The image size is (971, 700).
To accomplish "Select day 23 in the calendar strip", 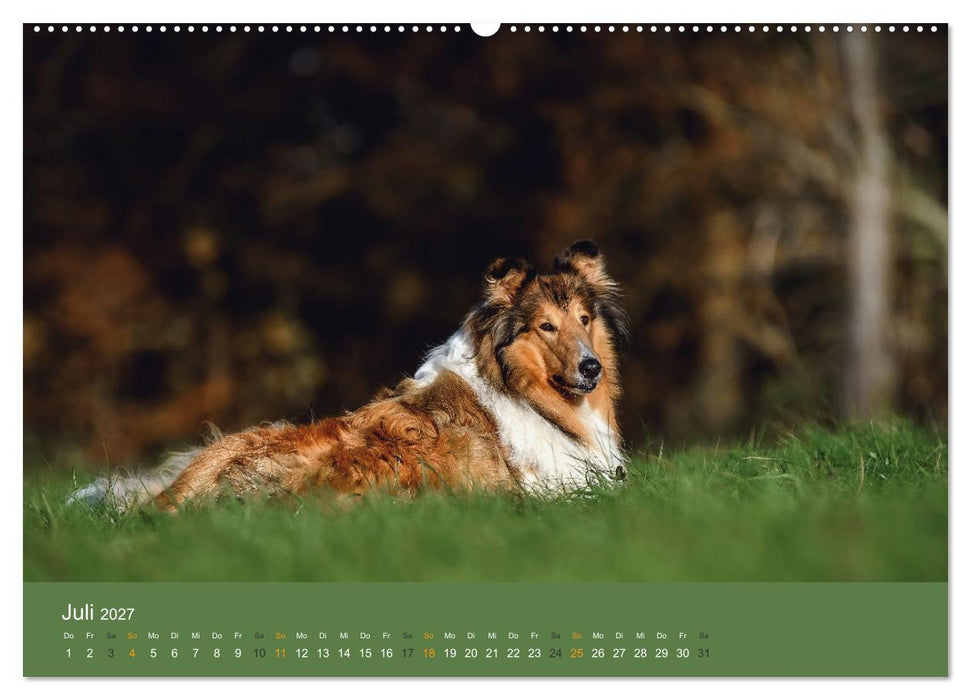I will click(x=534, y=653).
